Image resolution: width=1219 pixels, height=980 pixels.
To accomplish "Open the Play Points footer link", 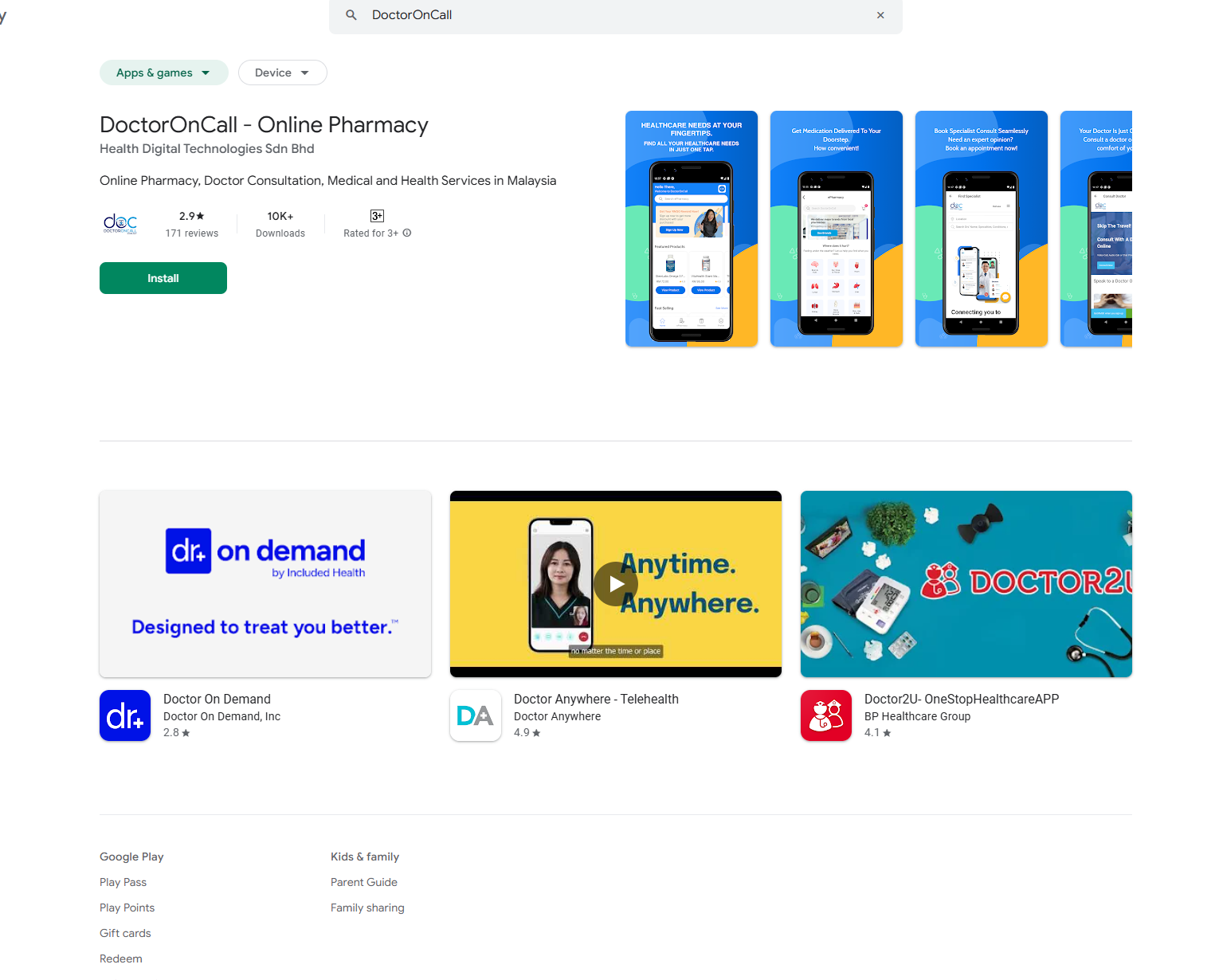I will (127, 907).
